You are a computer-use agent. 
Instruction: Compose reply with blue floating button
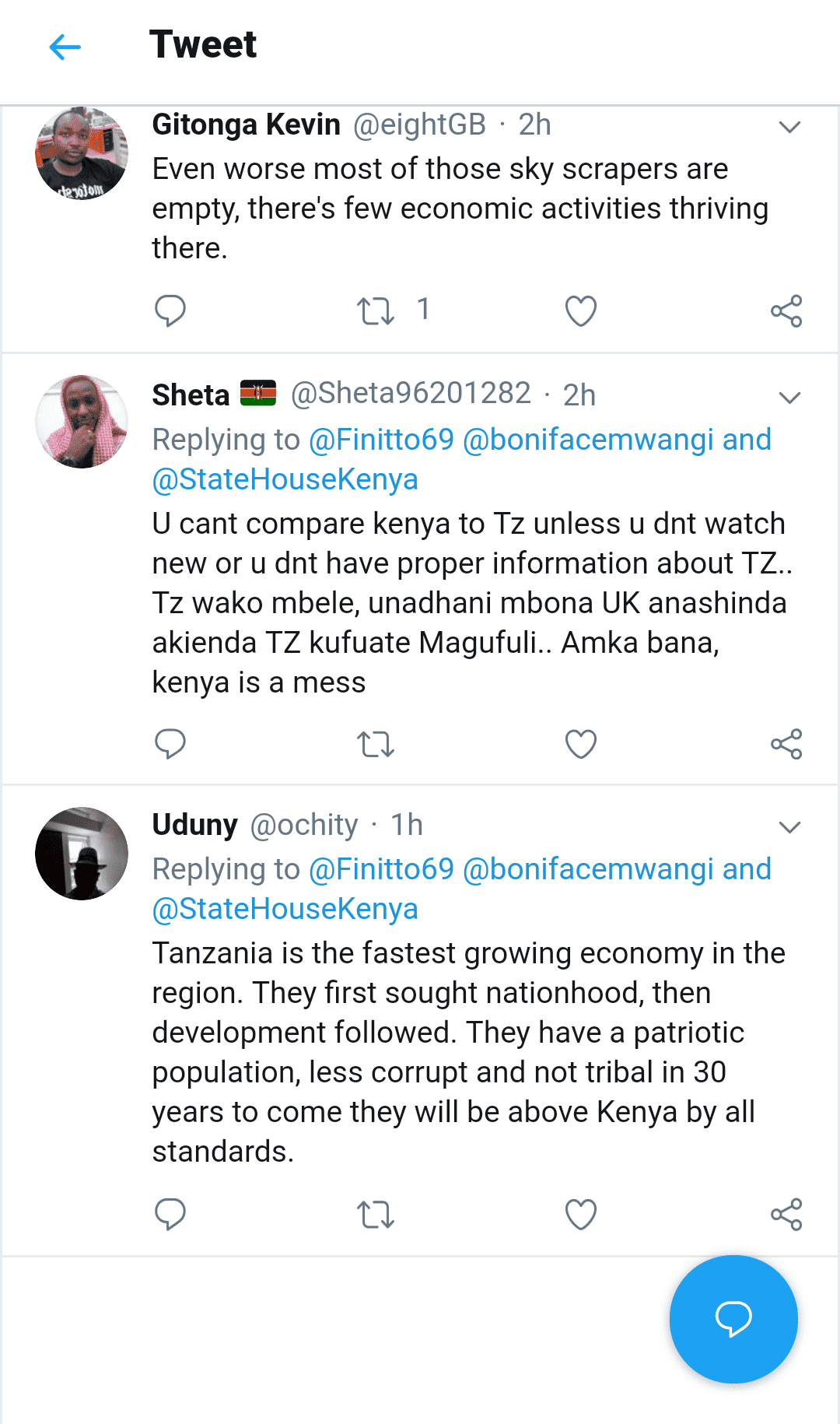click(x=733, y=1319)
